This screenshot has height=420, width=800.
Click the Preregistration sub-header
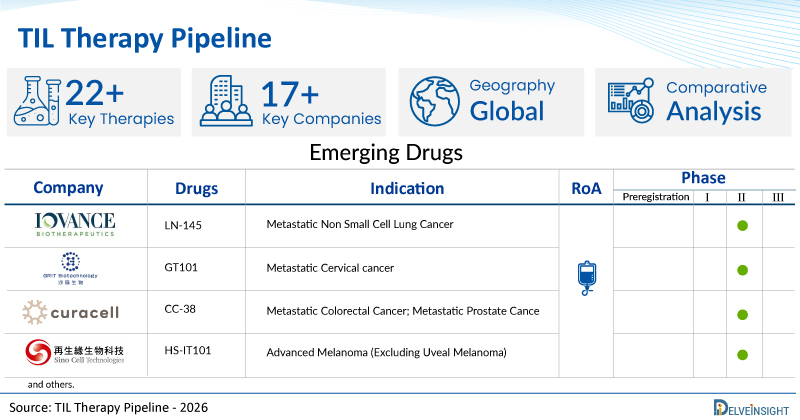(656, 197)
